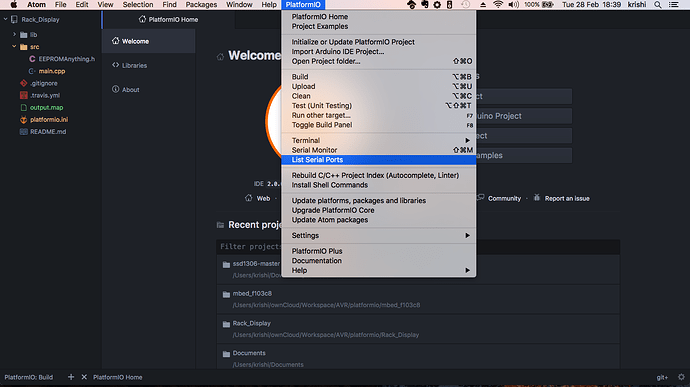Click the settings gear in status bar
The image size is (690, 387).
(681, 377)
